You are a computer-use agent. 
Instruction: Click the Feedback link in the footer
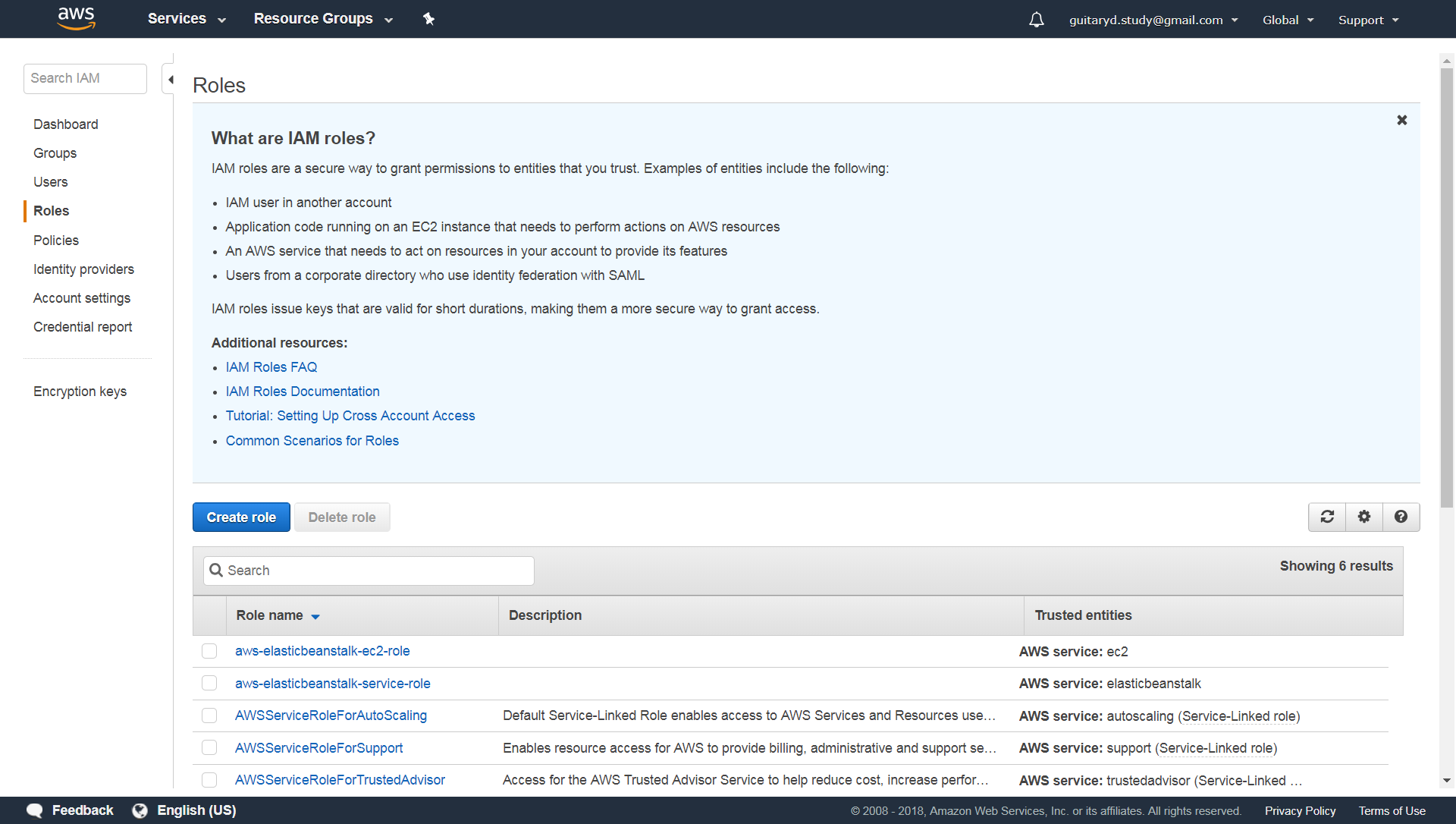(82, 810)
